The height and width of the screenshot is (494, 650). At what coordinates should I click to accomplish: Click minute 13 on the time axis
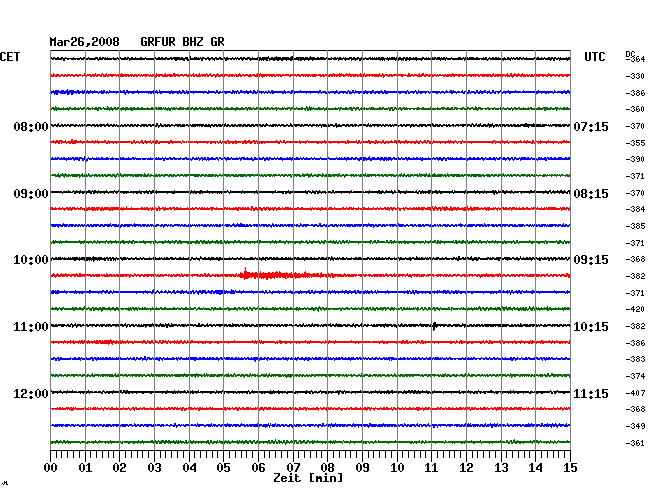tap(501, 468)
